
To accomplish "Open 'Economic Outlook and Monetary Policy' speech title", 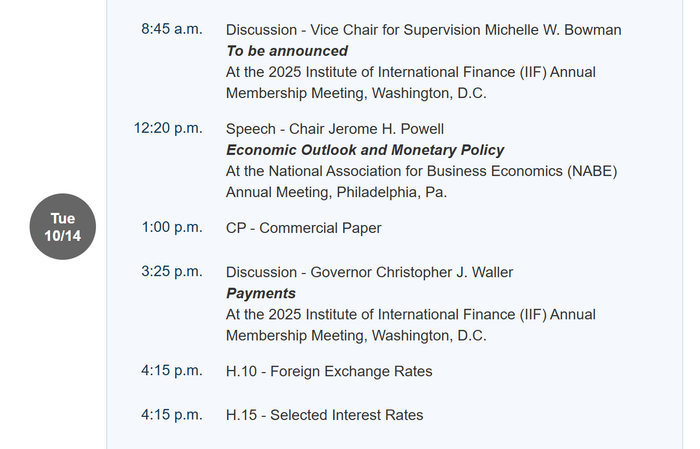I will click(x=365, y=150).
